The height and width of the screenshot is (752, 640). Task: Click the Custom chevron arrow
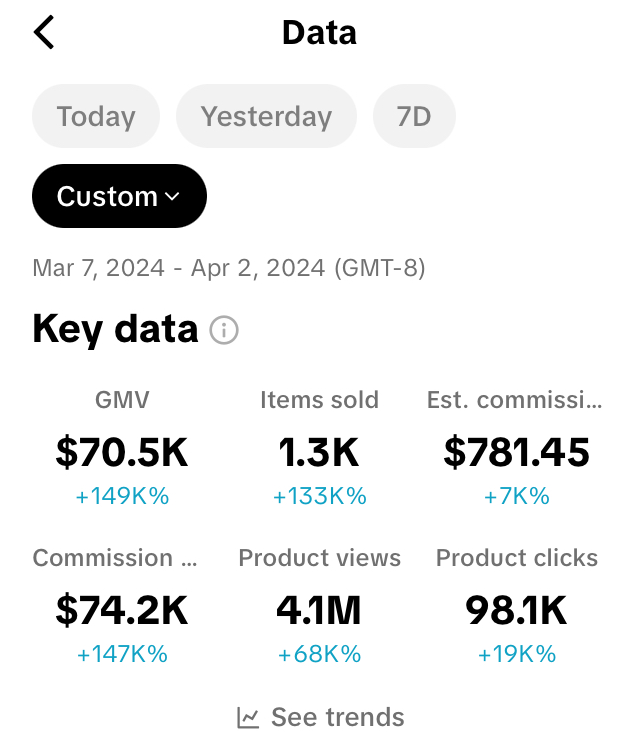click(172, 197)
